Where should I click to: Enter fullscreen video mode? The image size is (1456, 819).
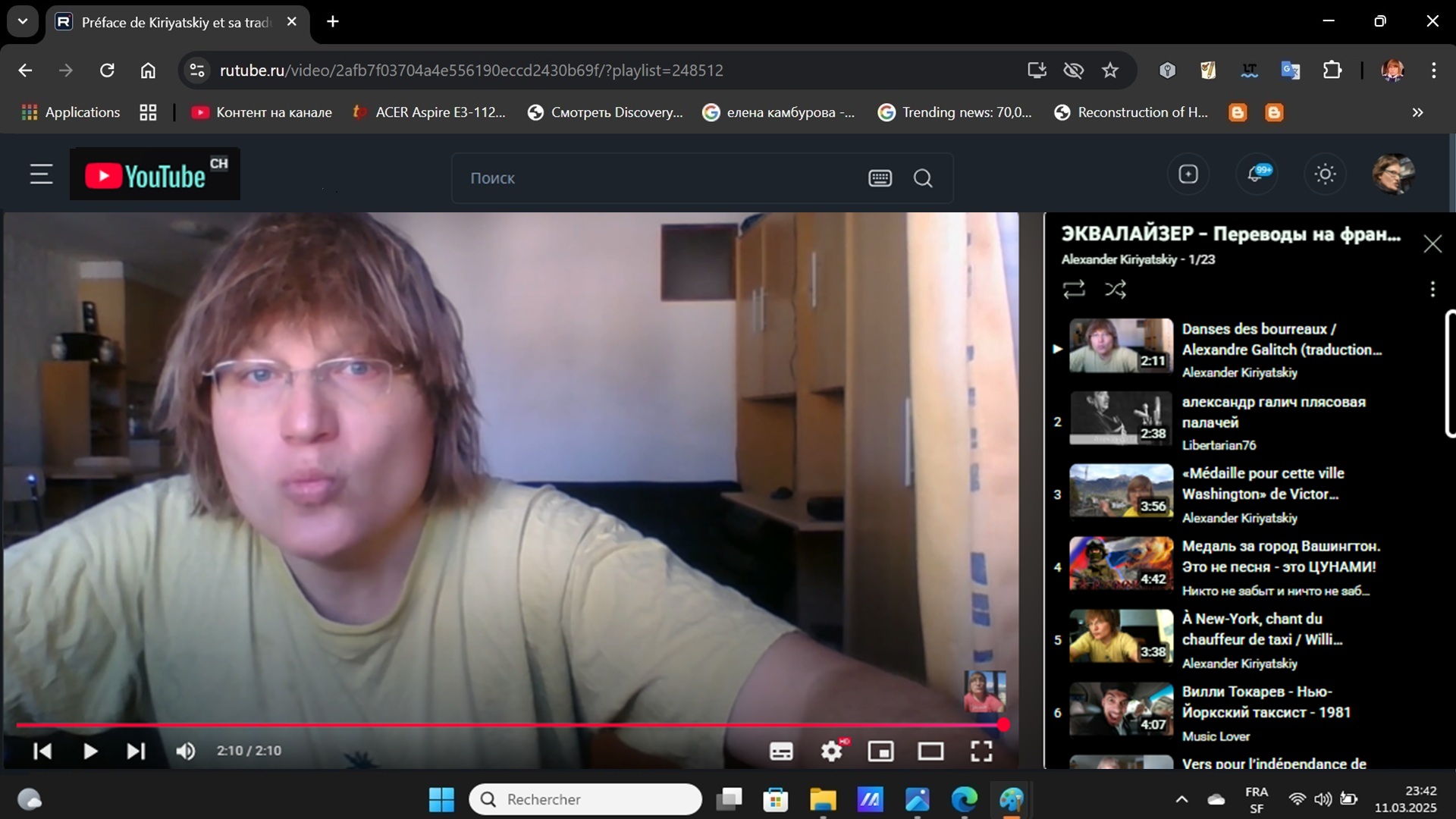(x=981, y=751)
